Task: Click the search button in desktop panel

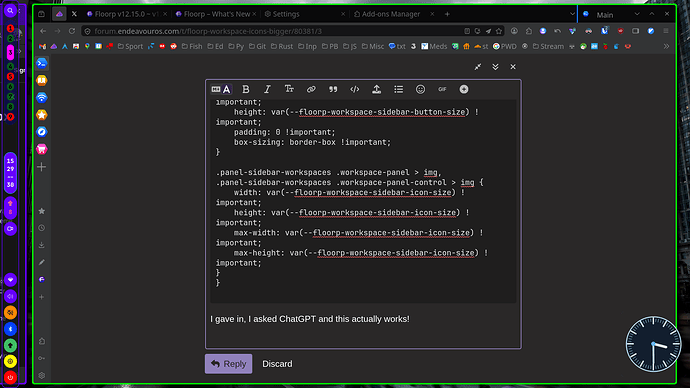Action: point(10,11)
